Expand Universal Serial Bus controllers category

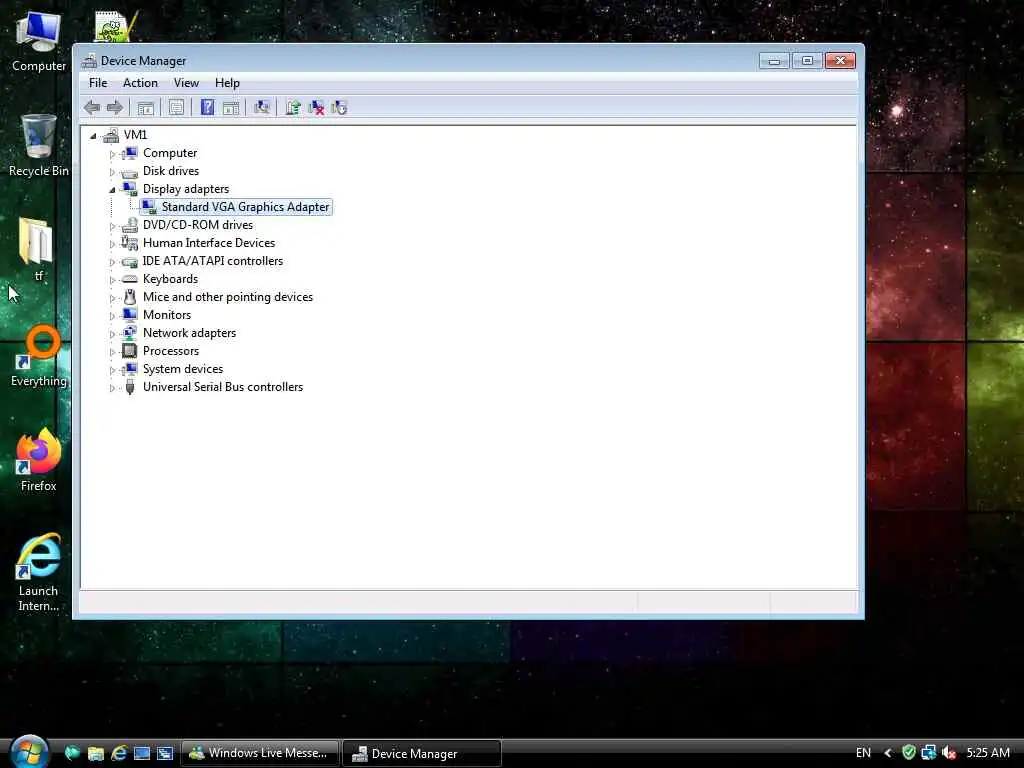coord(112,389)
